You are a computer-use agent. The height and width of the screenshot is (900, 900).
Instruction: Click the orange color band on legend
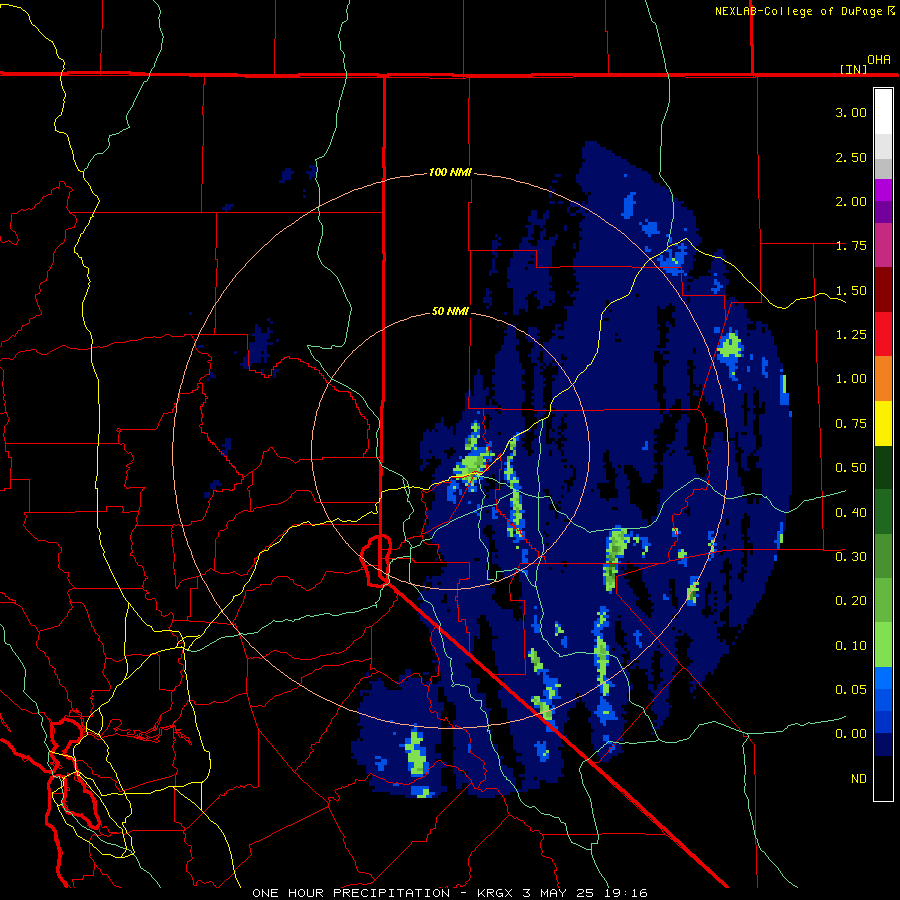click(883, 378)
